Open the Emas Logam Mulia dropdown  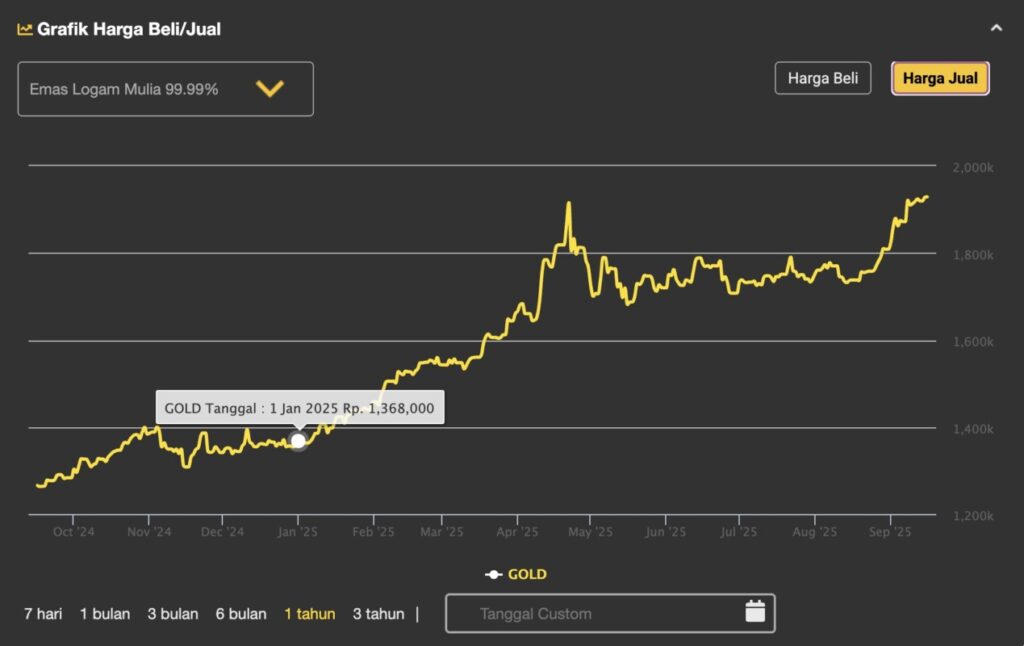tap(165, 89)
